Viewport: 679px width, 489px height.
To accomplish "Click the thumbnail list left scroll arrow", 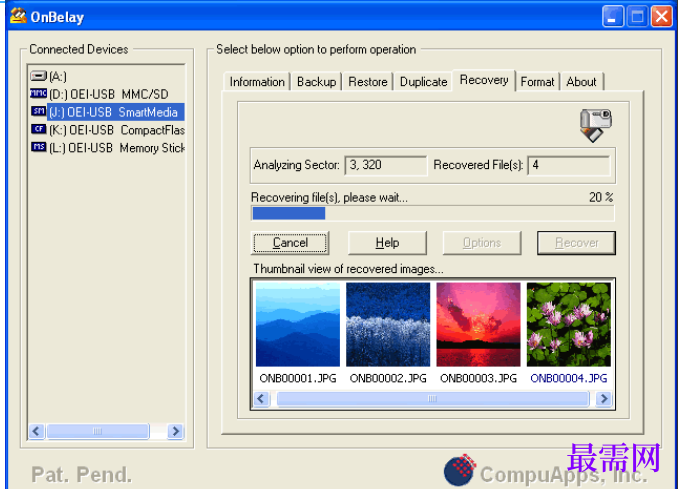I will pos(261,398).
